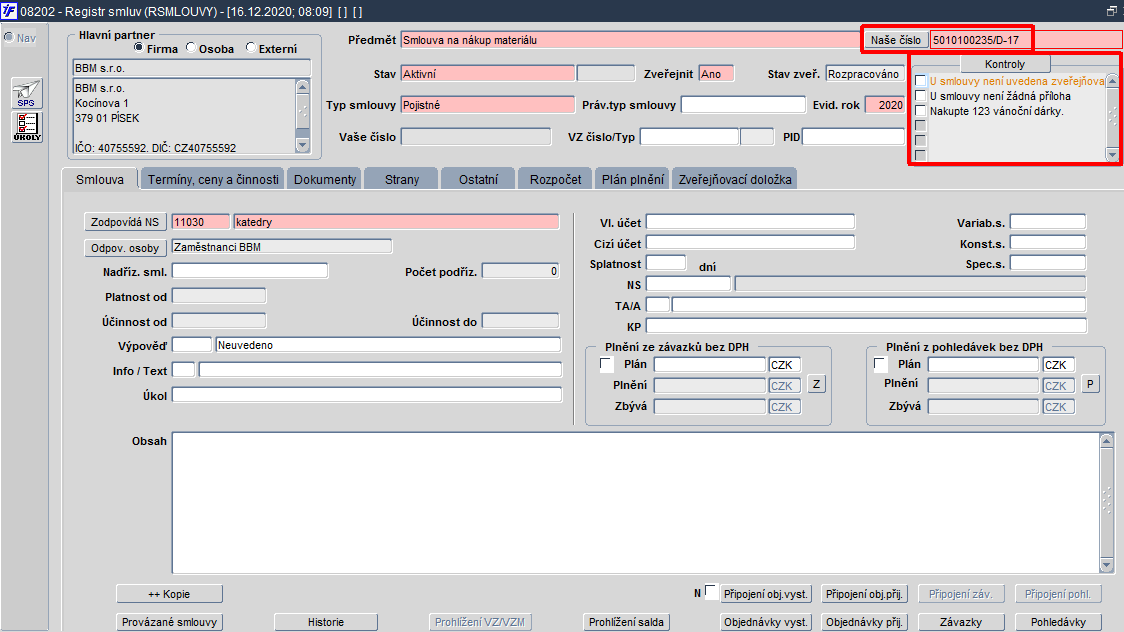Viewport: 1124px width, 632px height.
Task: Toggle the N checkbox near Připojení obj.vyst.
Action: tap(711, 591)
